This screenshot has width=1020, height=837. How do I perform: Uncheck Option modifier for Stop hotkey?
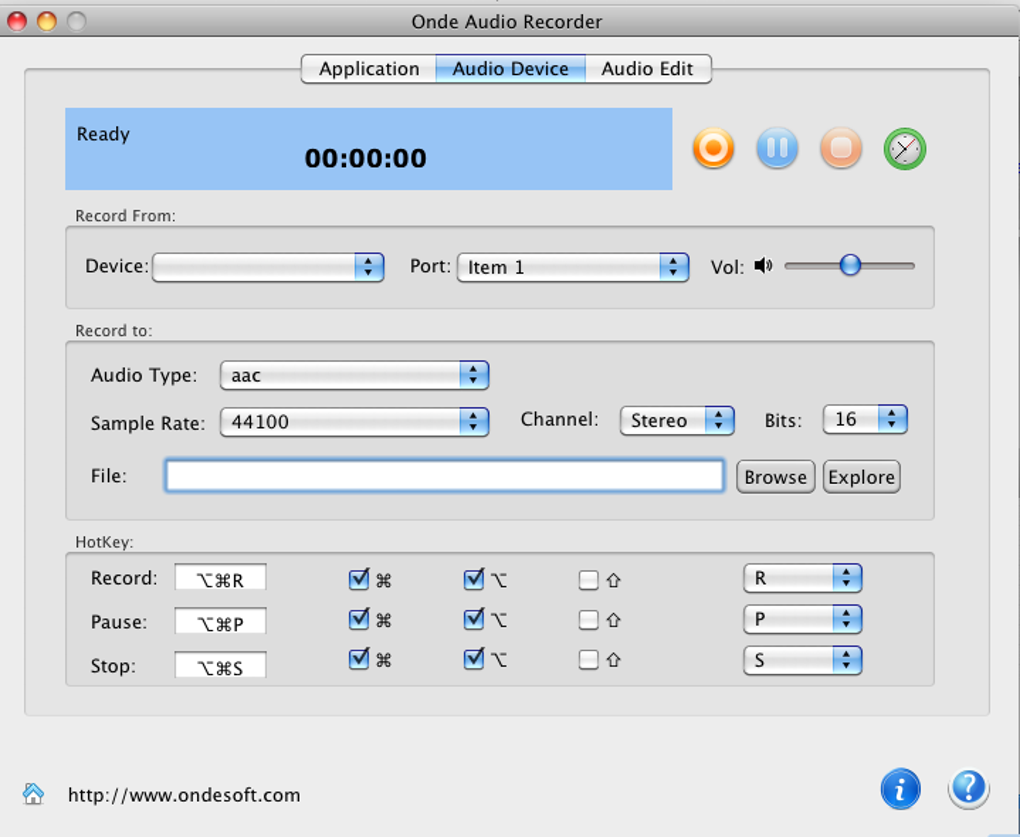pos(474,659)
